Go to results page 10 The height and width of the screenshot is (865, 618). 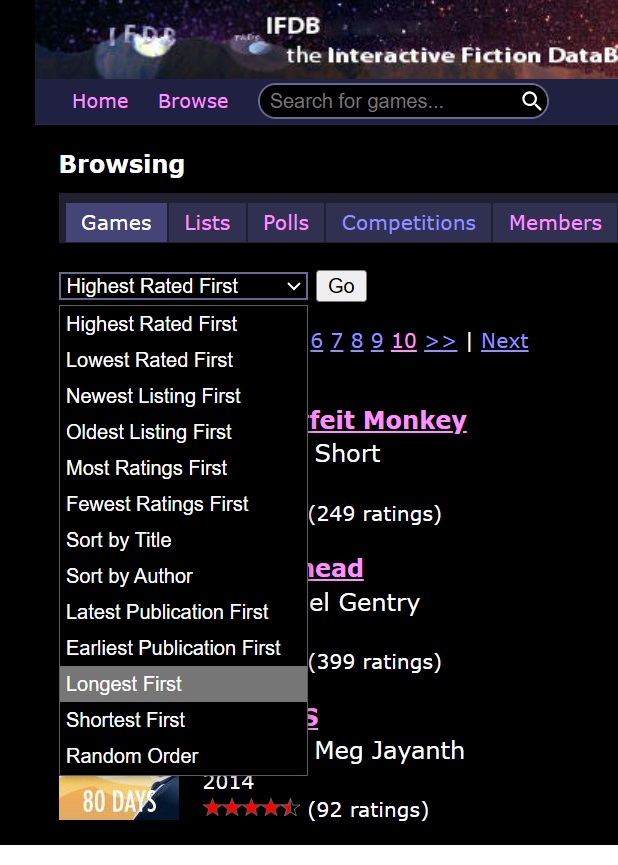pos(404,341)
